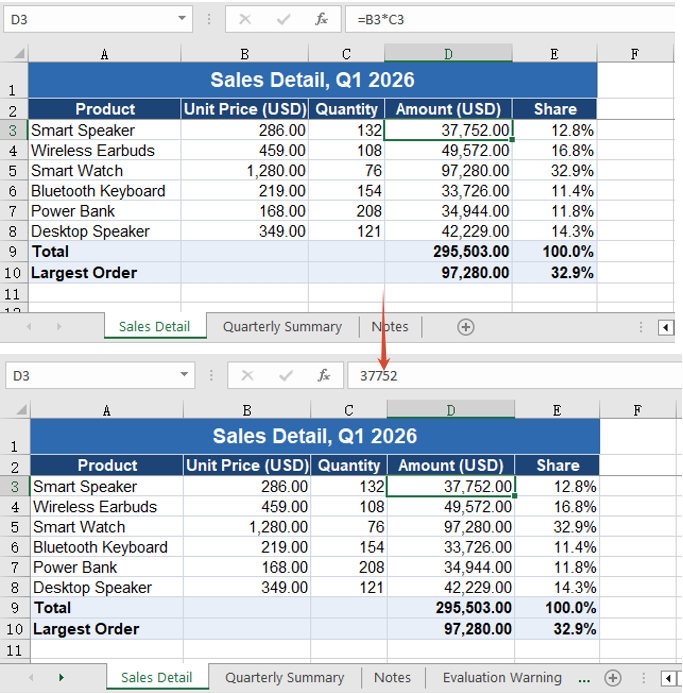Select column C header in bottom spreadsheet

click(x=349, y=410)
